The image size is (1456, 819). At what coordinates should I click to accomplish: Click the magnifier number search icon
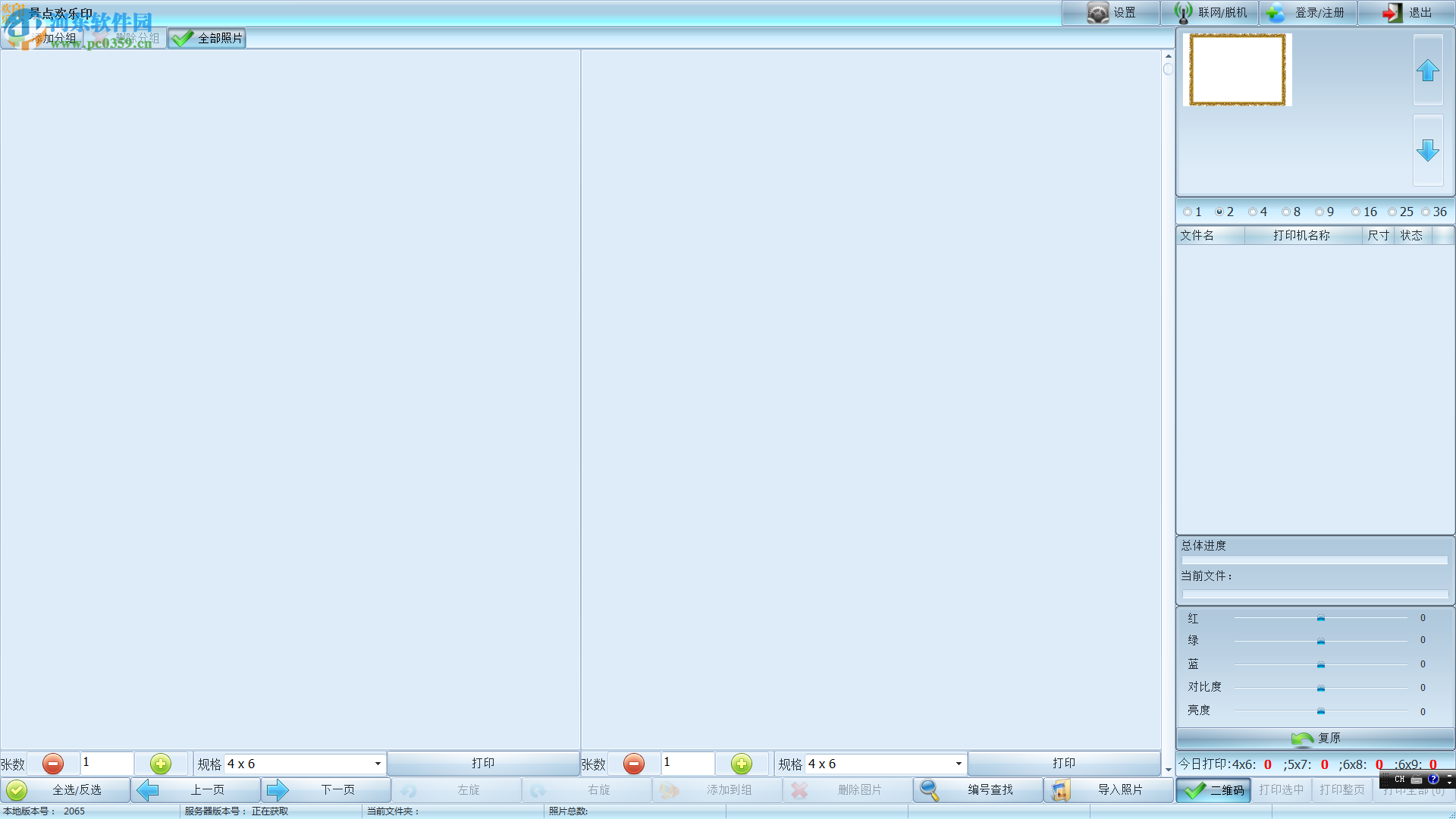click(x=929, y=790)
